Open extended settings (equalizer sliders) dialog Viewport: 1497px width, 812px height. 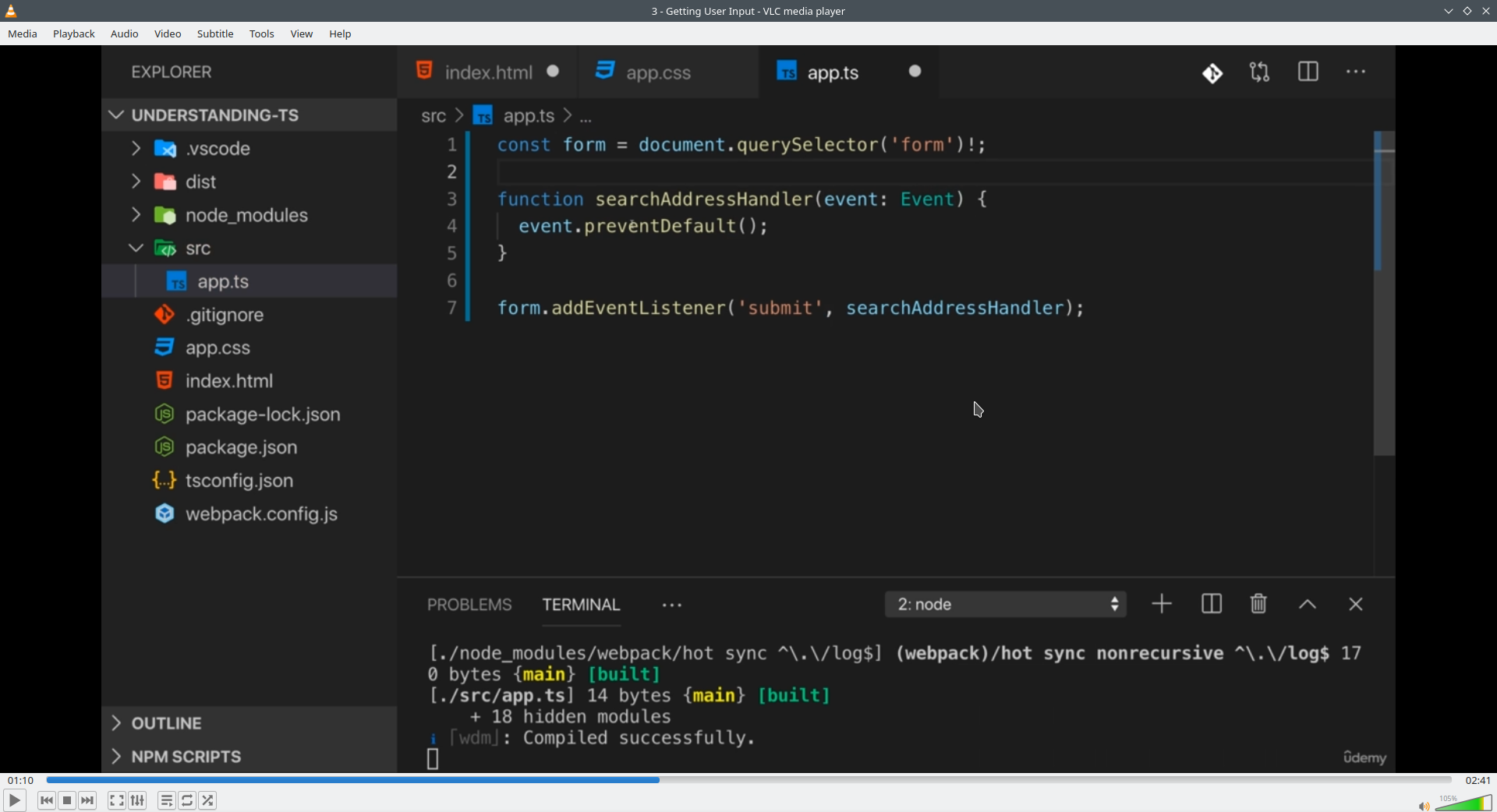pyautogui.click(x=137, y=800)
